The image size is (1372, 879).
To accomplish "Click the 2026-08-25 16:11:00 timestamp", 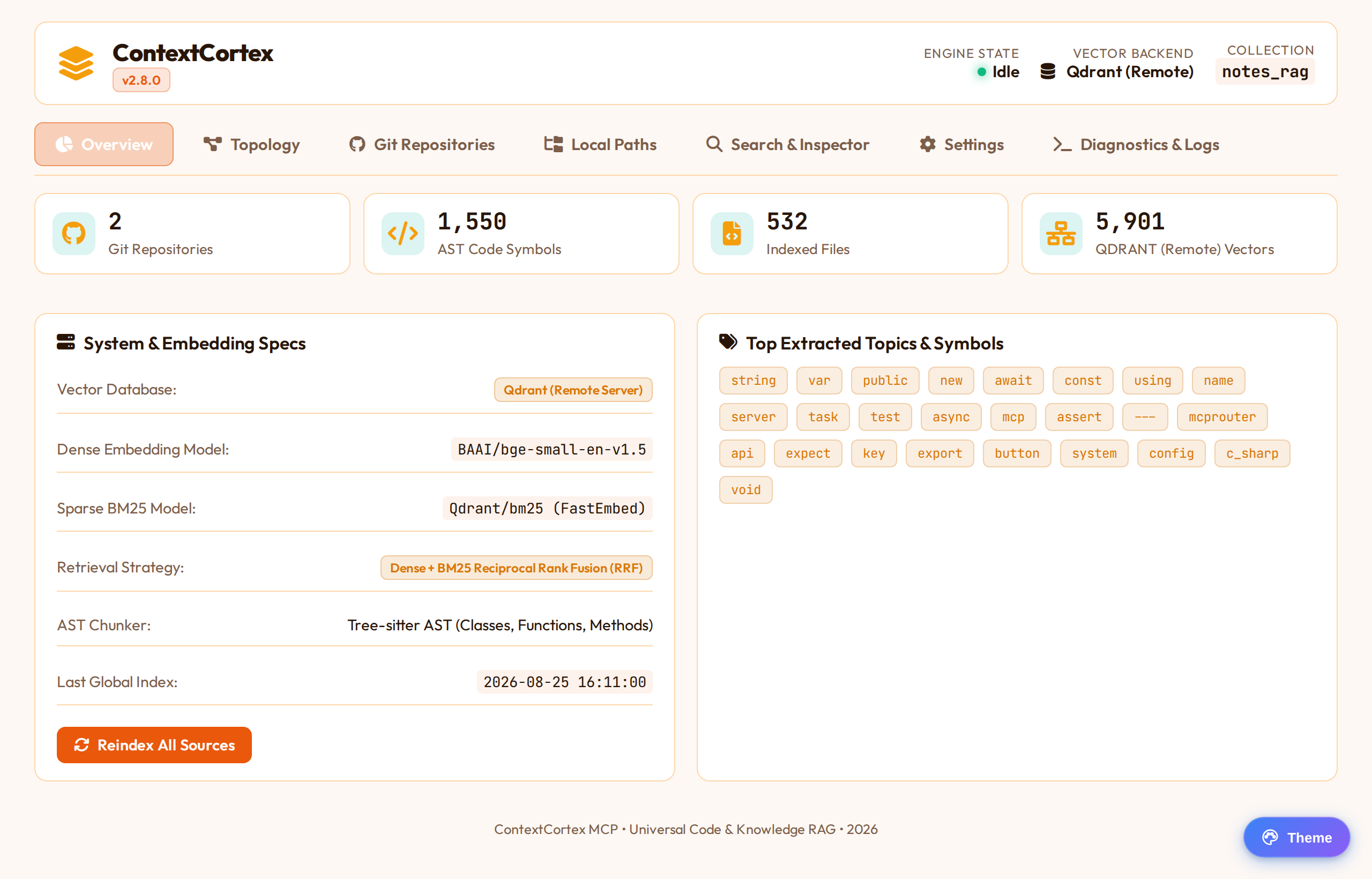I will coord(564,682).
